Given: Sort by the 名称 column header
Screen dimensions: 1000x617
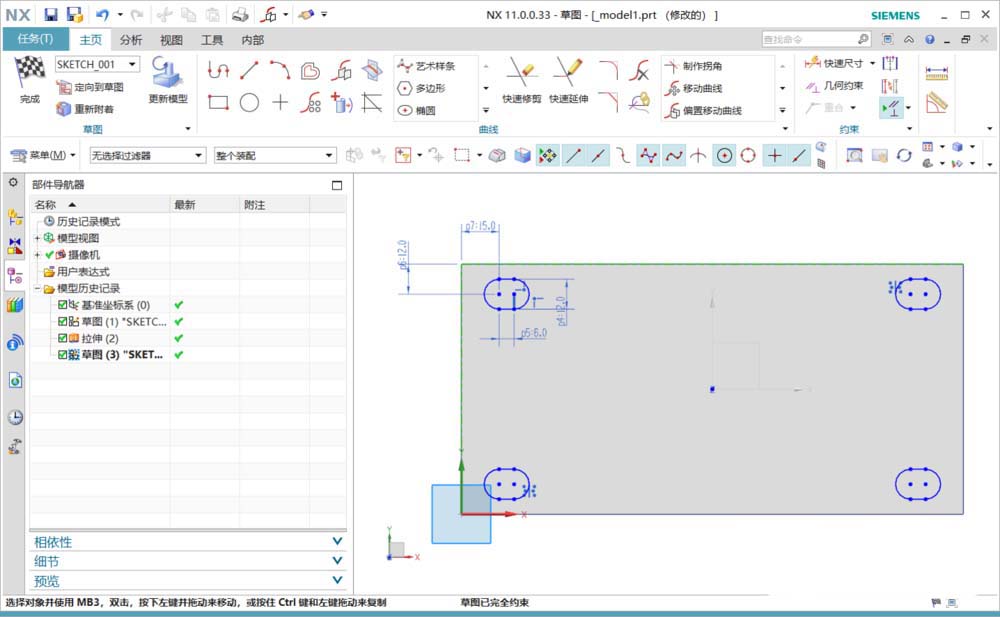Looking at the screenshot, I should pos(100,204).
